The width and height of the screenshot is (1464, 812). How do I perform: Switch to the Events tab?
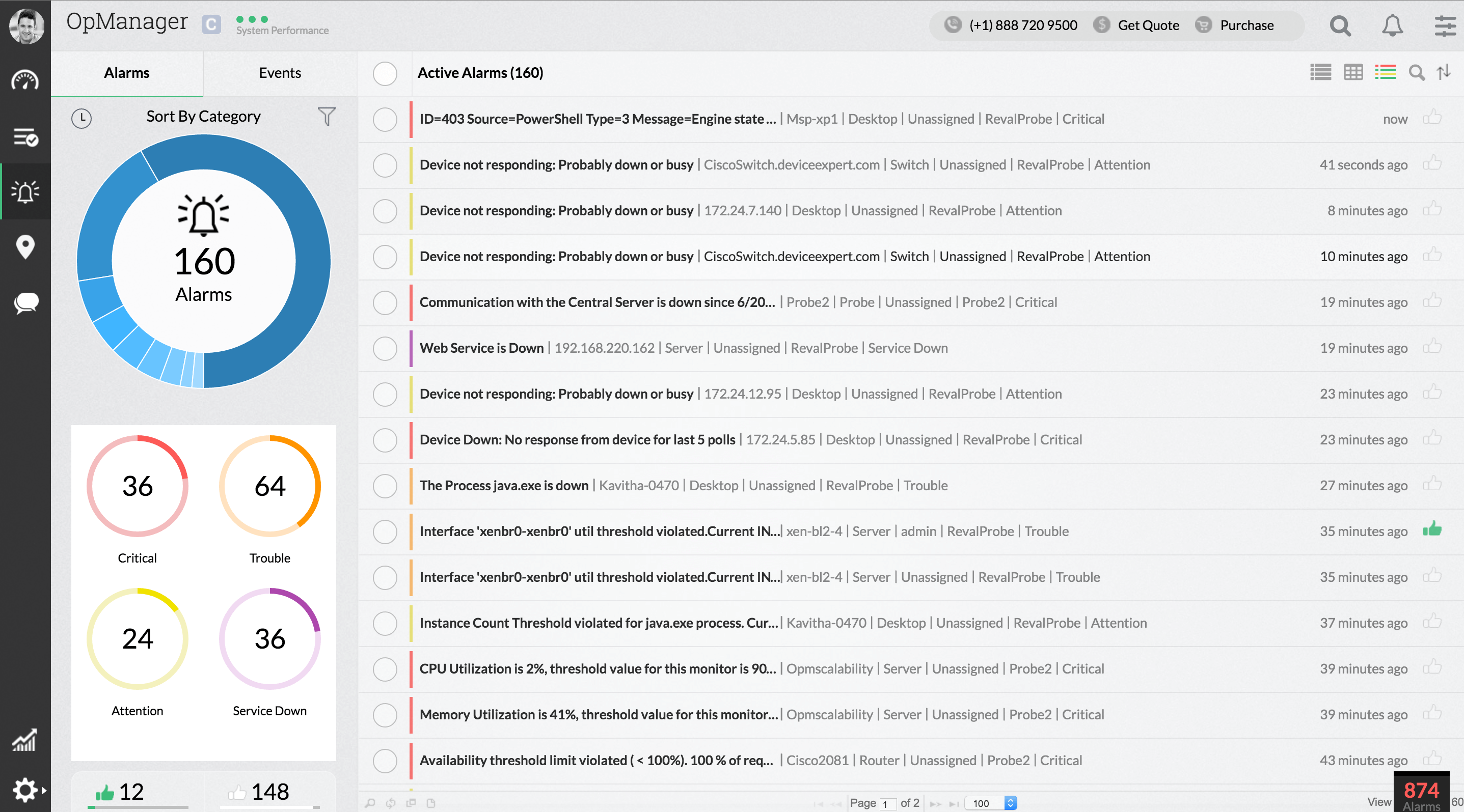tap(280, 73)
